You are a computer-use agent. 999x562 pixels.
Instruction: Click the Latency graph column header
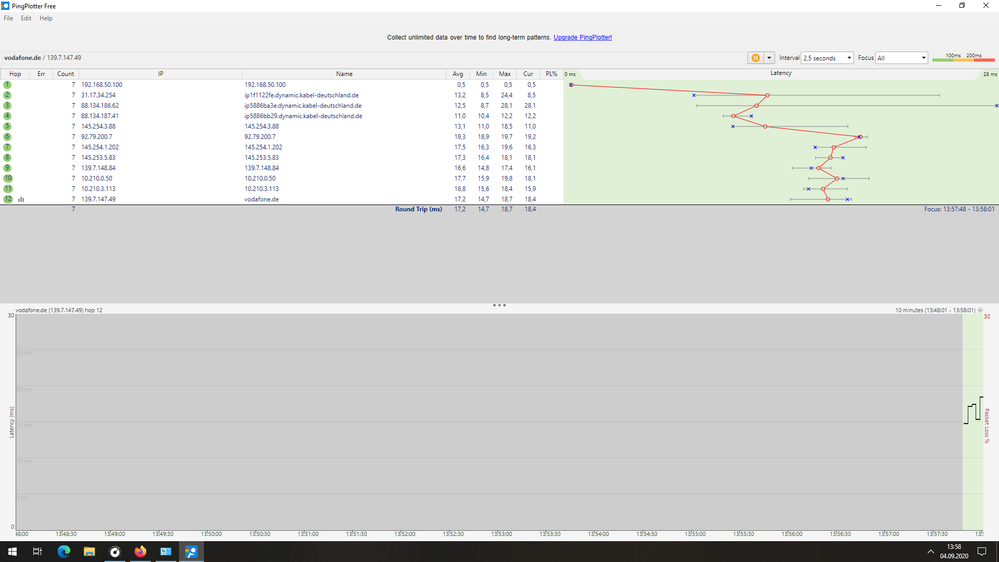click(780, 73)
